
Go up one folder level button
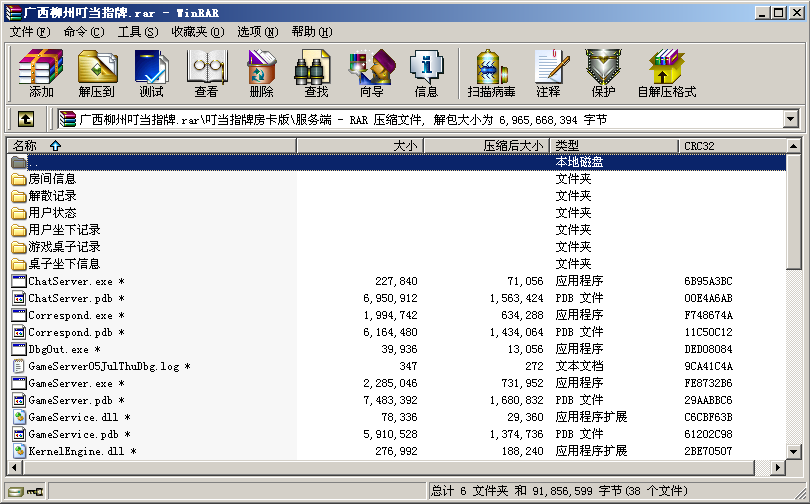tap(26, 119)
